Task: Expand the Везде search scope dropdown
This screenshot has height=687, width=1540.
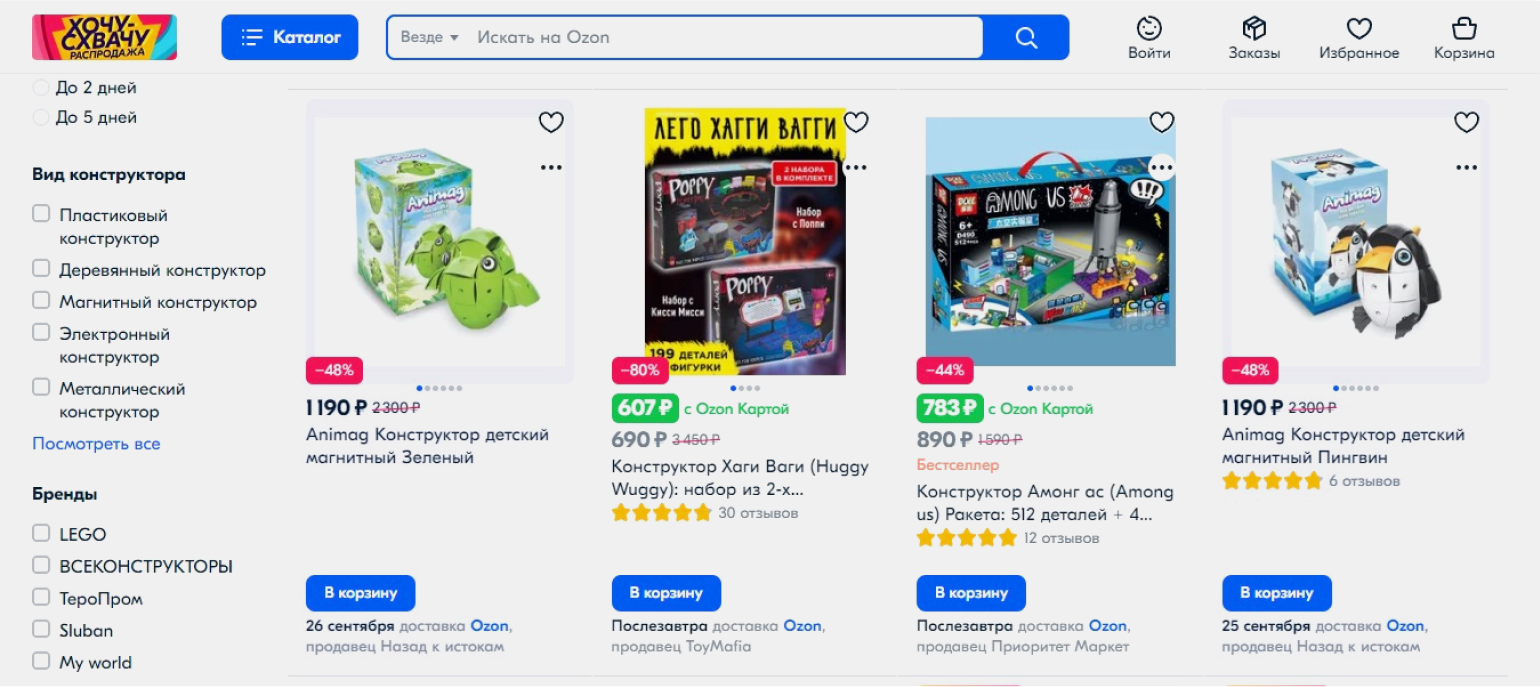Action: [429, 37]
